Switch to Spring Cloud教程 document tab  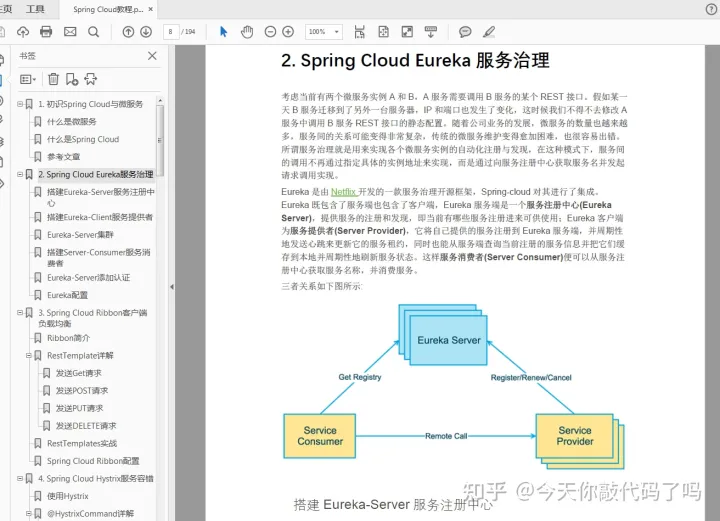coord(108,9)
